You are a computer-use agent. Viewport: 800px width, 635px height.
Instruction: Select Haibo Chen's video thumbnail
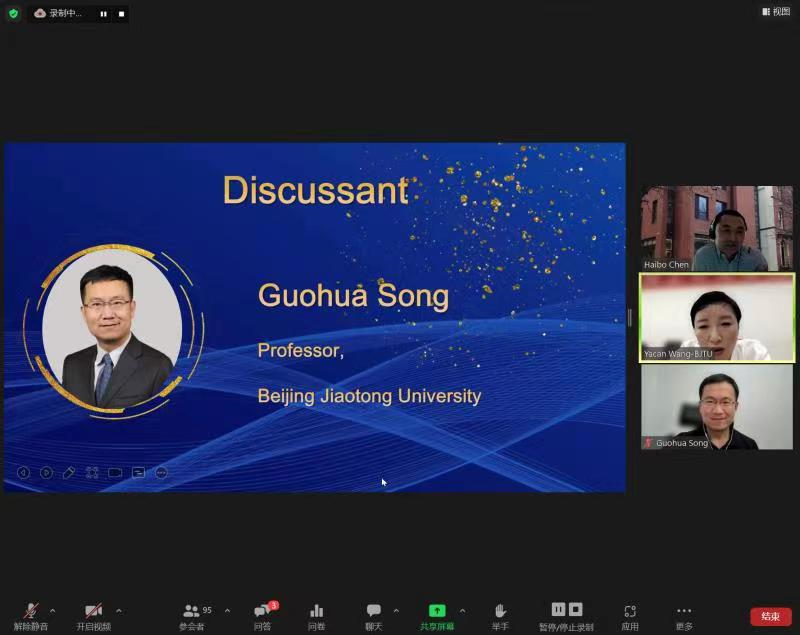tap(717, 228)
